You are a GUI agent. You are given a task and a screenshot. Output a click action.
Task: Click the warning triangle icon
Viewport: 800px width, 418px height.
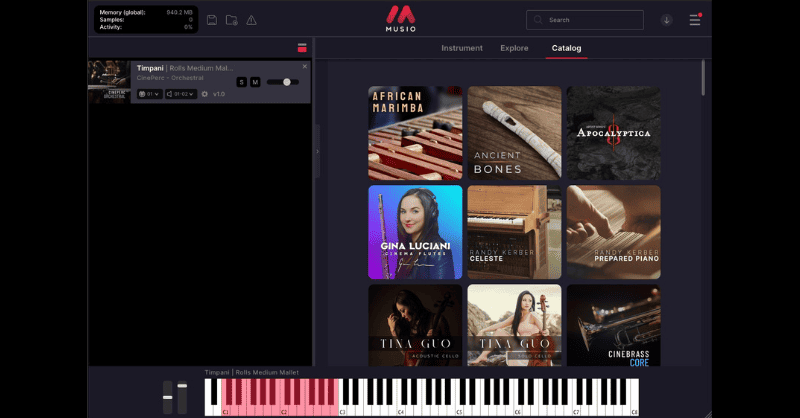pyautogui.click(x=252, y=20)
